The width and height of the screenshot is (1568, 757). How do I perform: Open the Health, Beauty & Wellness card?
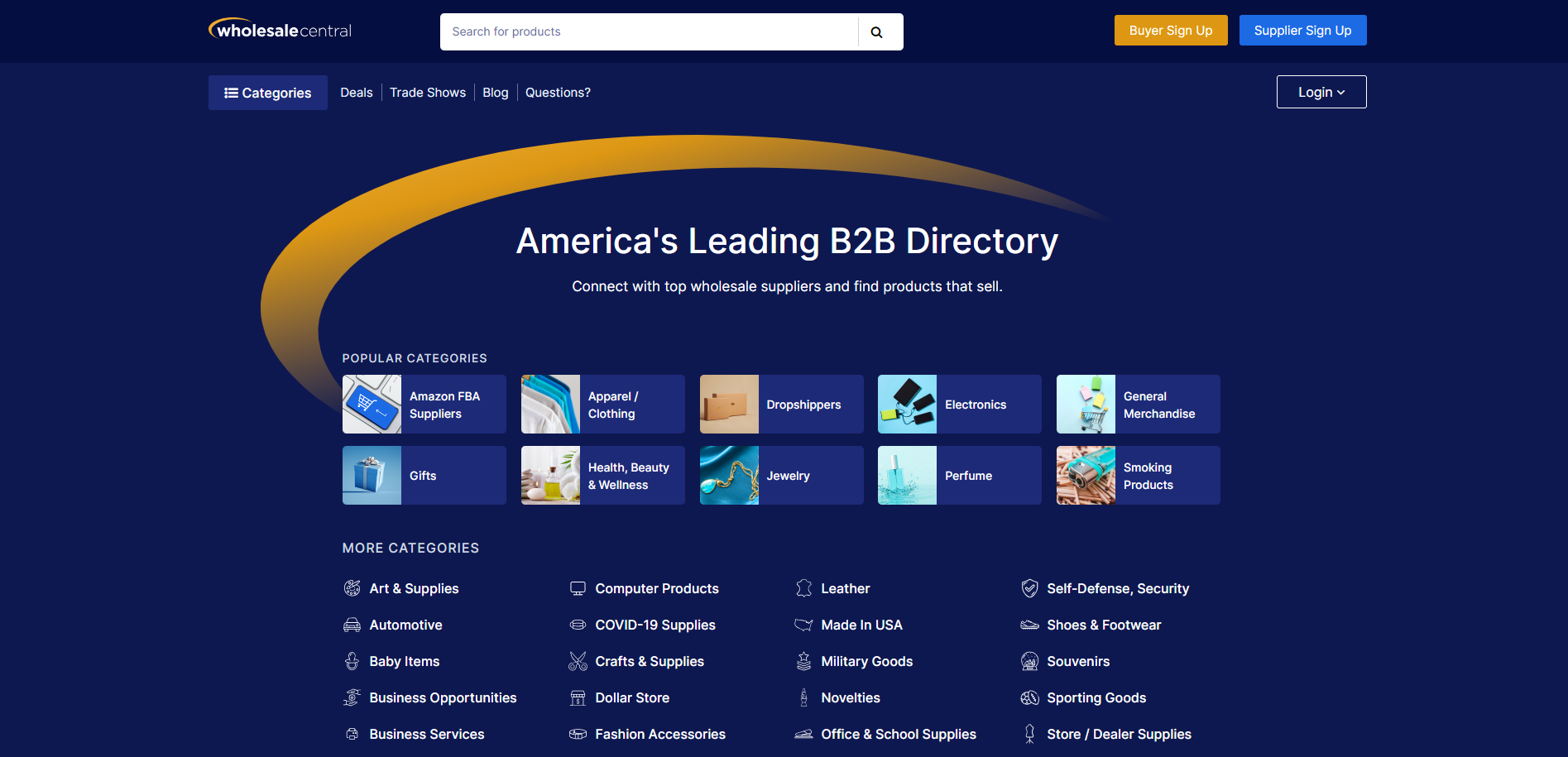click(x=603, y=476)
